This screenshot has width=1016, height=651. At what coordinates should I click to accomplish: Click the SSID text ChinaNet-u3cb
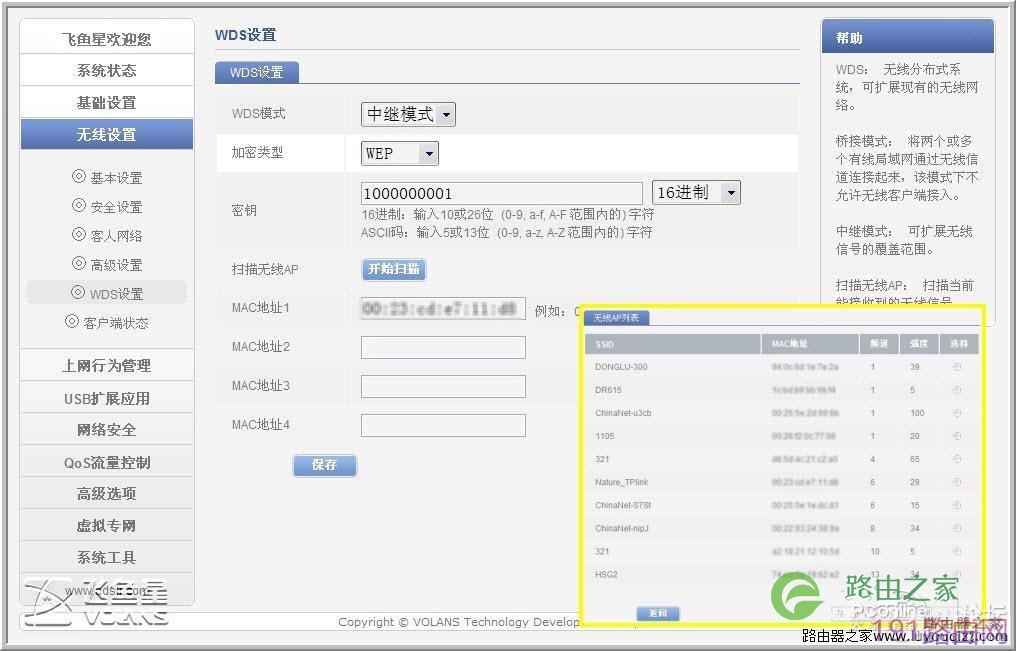click(623, 413)
